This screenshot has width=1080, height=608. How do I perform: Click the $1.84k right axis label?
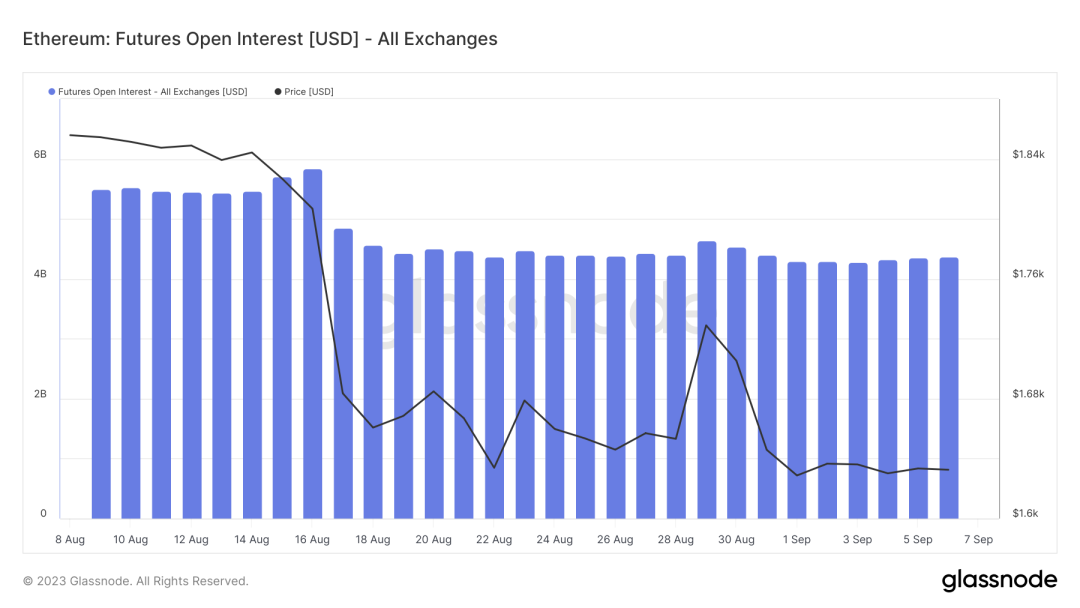tap(1028, 155)
